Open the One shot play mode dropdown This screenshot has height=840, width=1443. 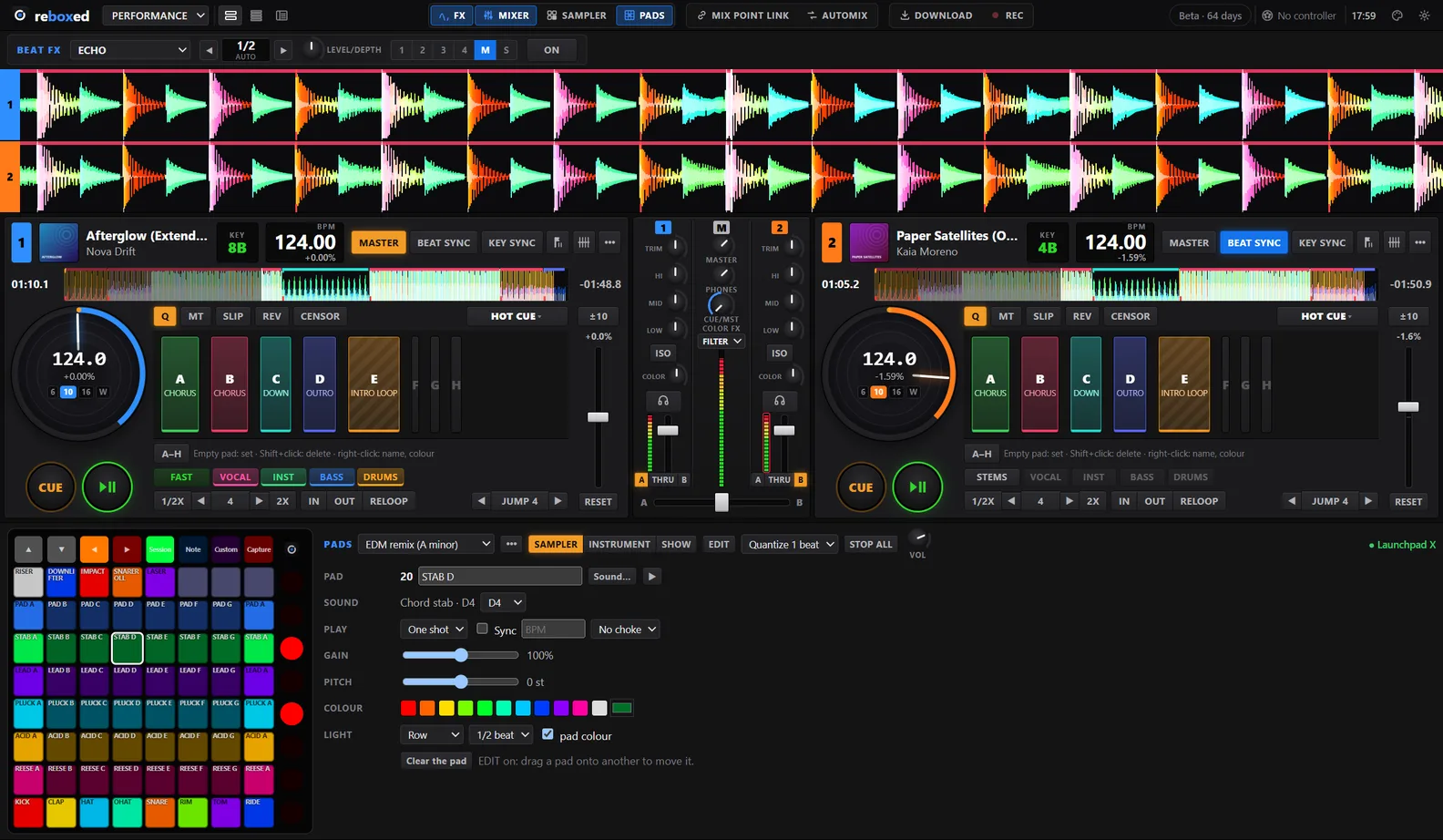(x=434, y=630)
